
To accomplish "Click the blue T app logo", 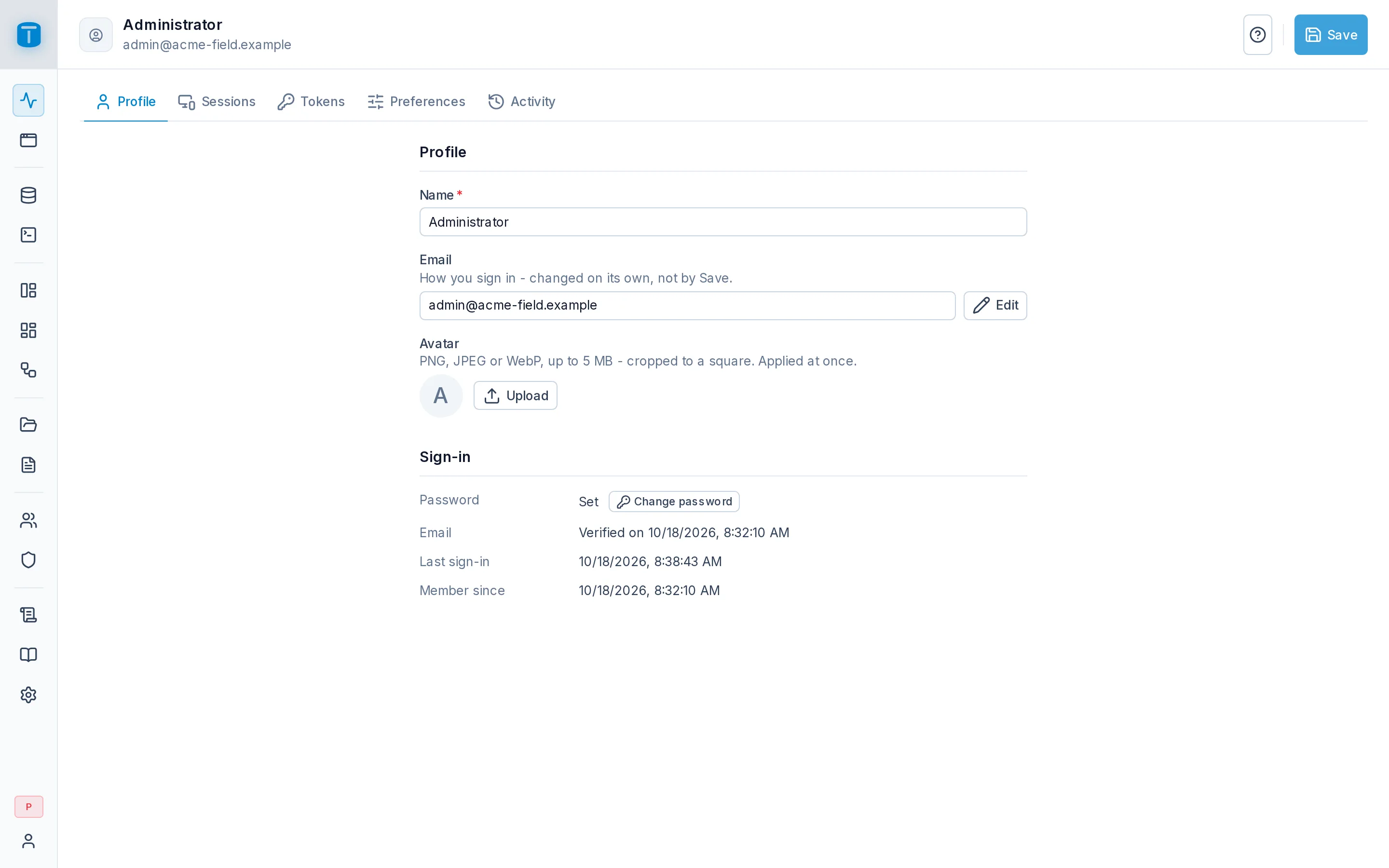I will pyautogui.click(x=29, y=34).
